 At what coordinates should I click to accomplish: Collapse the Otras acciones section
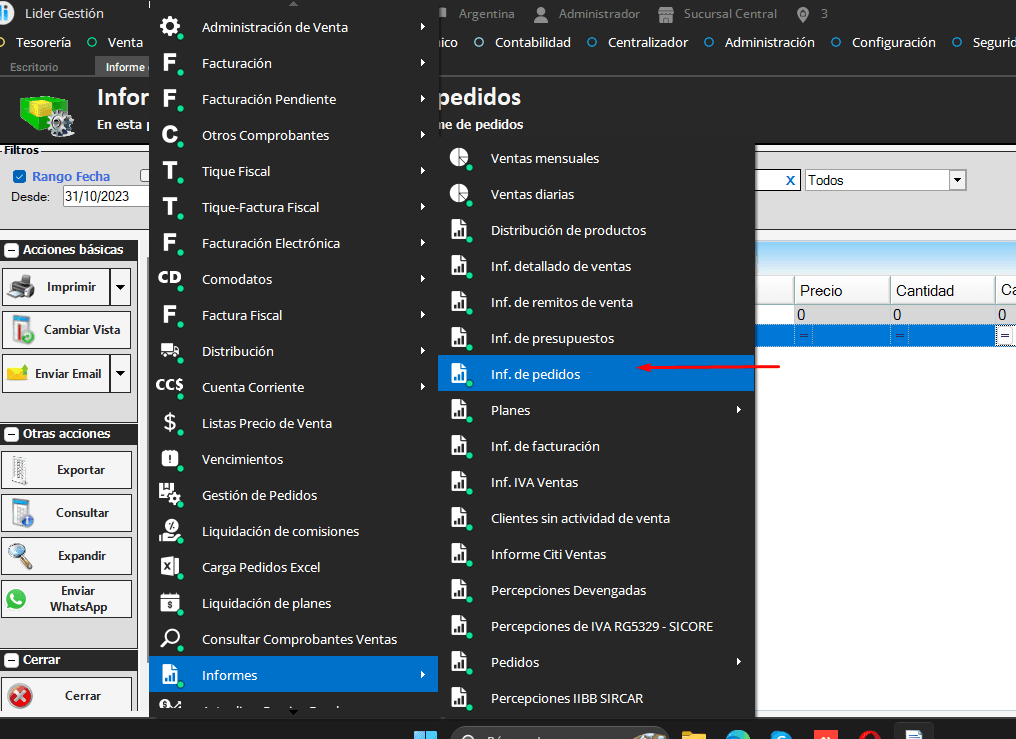(x=11, y=434)
